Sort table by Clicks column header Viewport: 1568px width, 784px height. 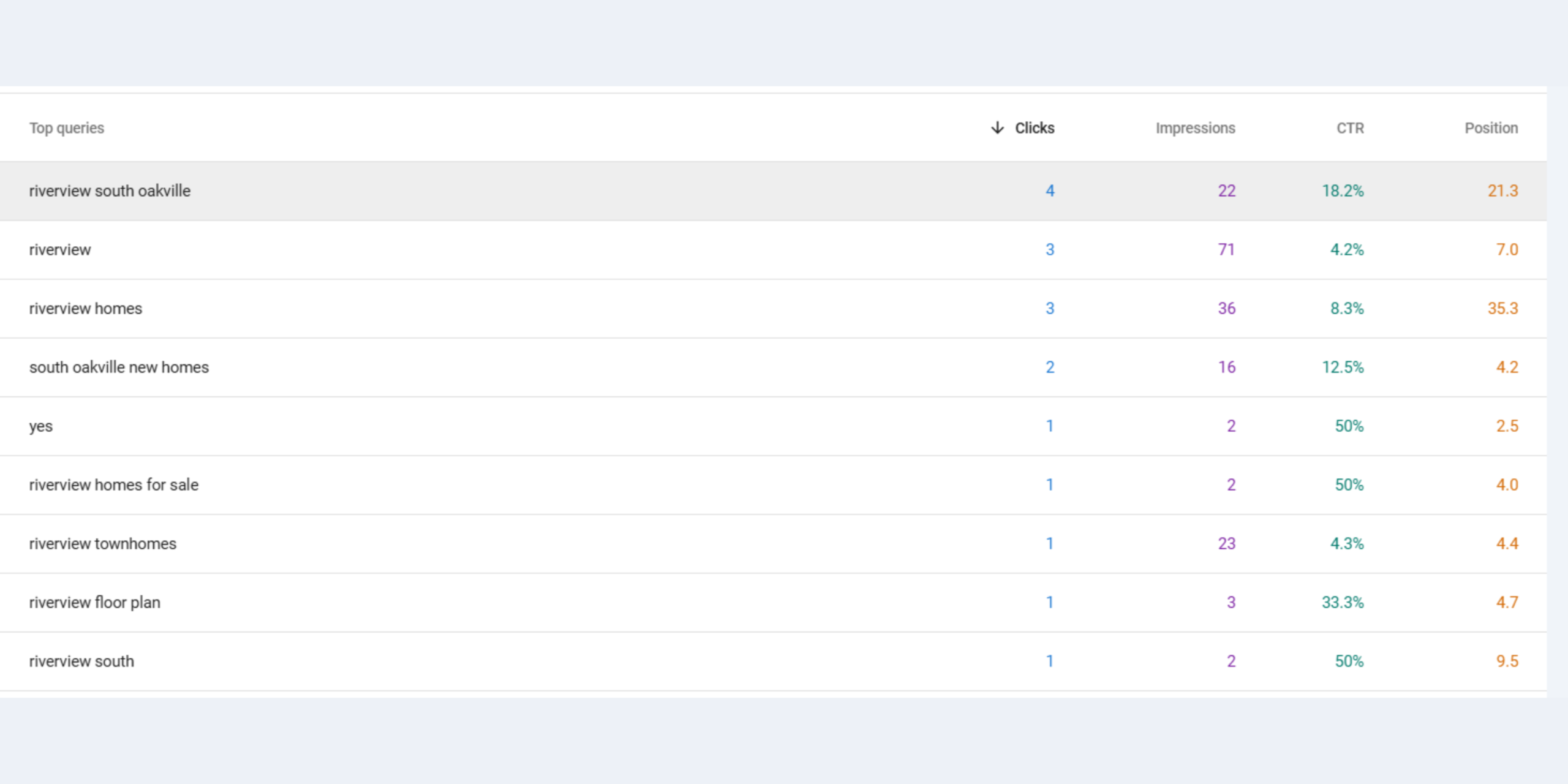click(x=1035, y=128)
